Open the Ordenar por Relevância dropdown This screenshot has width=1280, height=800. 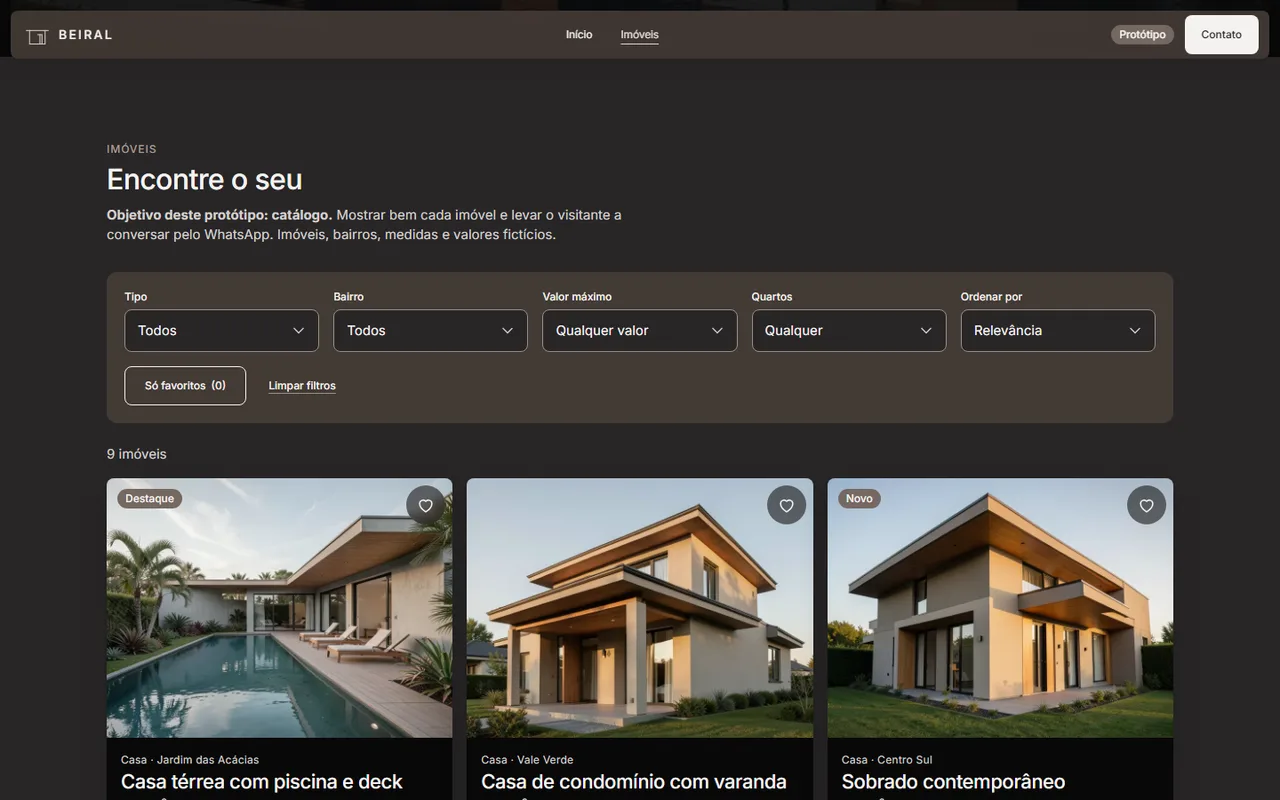1057,330
